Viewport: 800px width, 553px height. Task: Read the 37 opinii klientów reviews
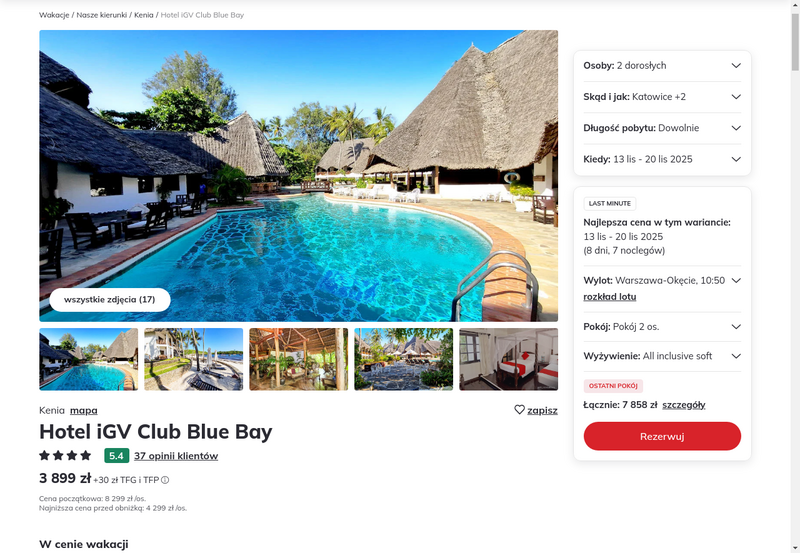[x=176, y=456]
